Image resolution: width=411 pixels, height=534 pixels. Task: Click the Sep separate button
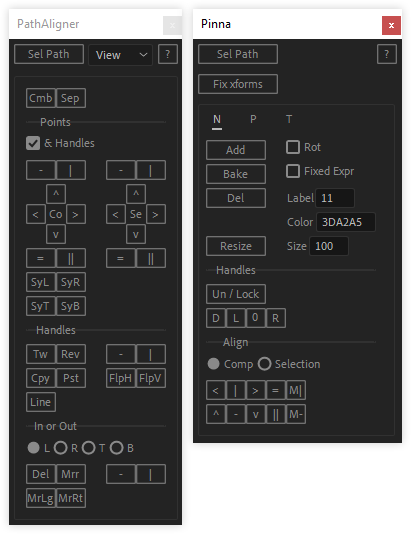[70, 98]
